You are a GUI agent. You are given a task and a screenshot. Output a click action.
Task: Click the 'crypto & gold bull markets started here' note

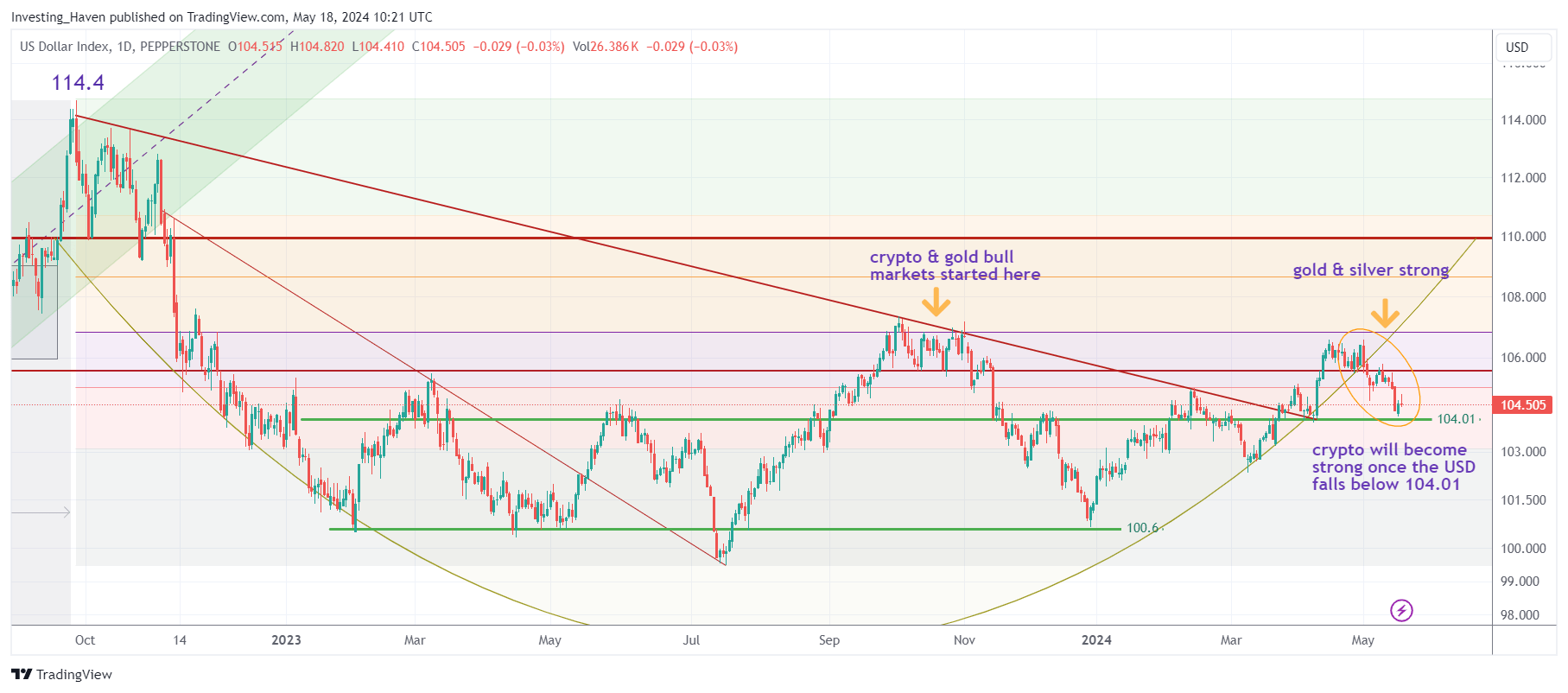point(955,265)
